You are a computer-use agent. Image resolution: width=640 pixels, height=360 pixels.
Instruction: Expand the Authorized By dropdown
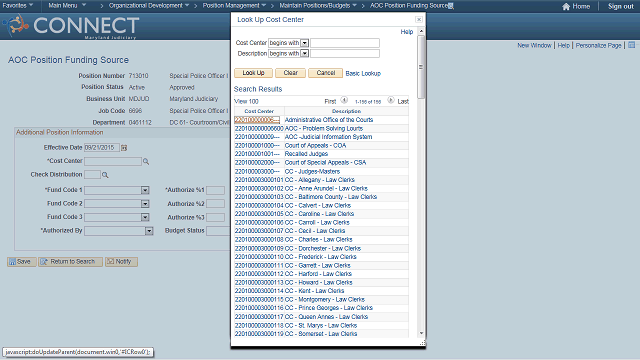[x=149, y=231]
